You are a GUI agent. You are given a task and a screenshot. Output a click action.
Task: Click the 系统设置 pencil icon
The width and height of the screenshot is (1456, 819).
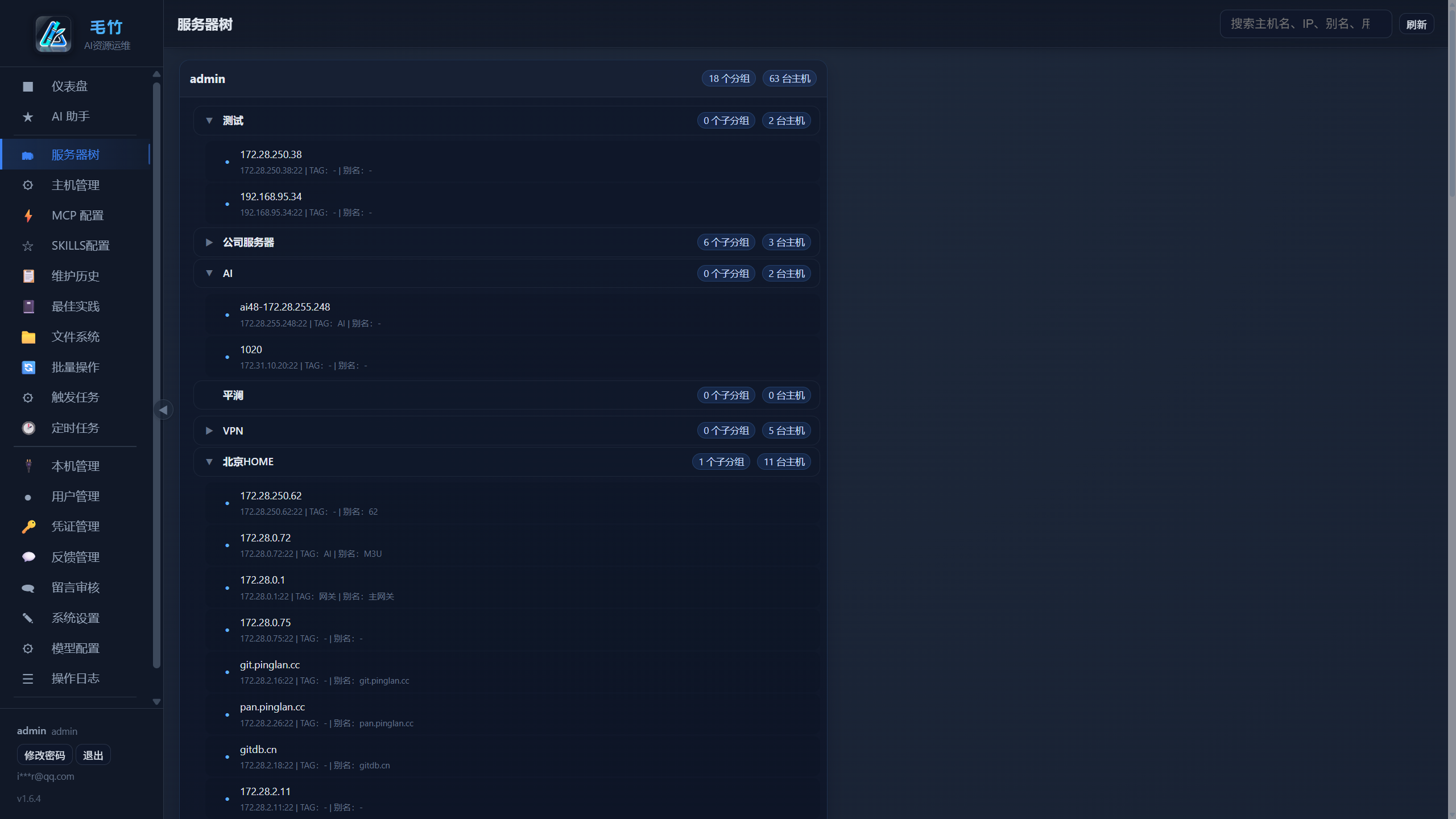coord(28,618)
